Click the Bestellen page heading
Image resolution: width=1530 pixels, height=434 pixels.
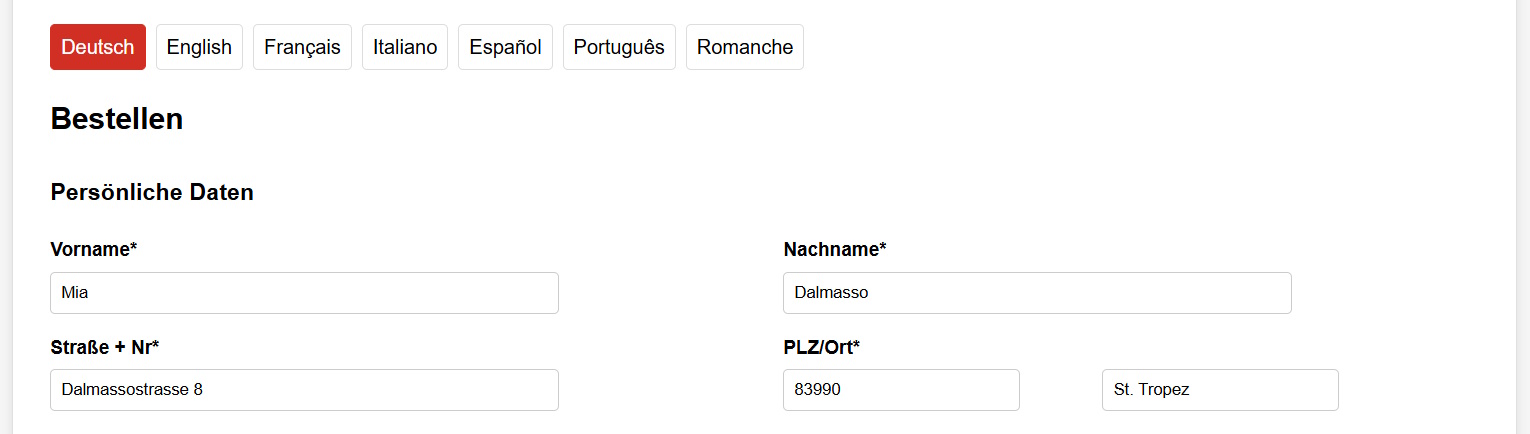[116, 119]
